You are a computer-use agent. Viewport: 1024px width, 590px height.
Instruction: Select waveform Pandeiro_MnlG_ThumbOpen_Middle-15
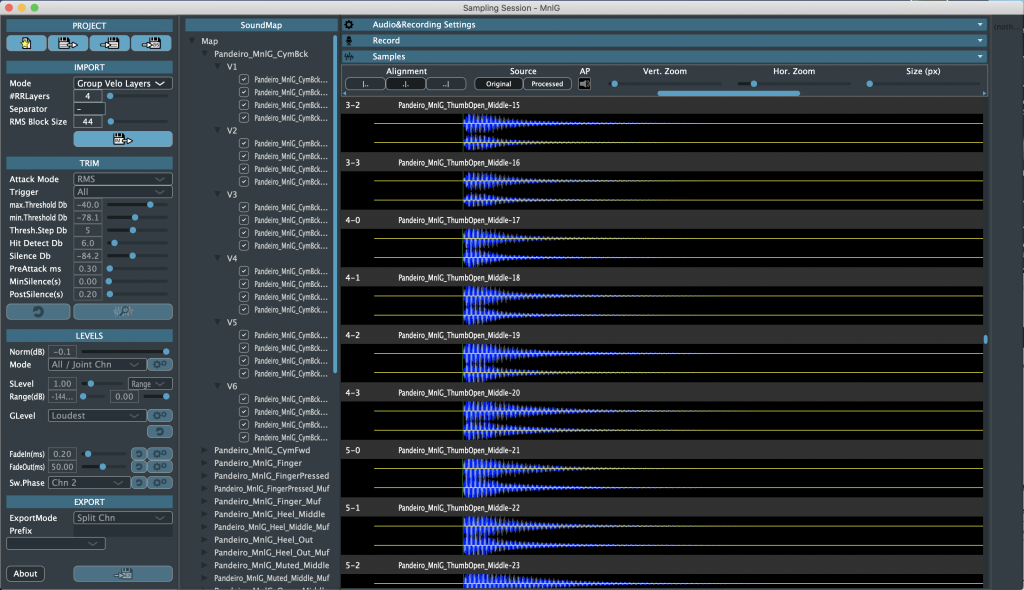pos(664,133)
